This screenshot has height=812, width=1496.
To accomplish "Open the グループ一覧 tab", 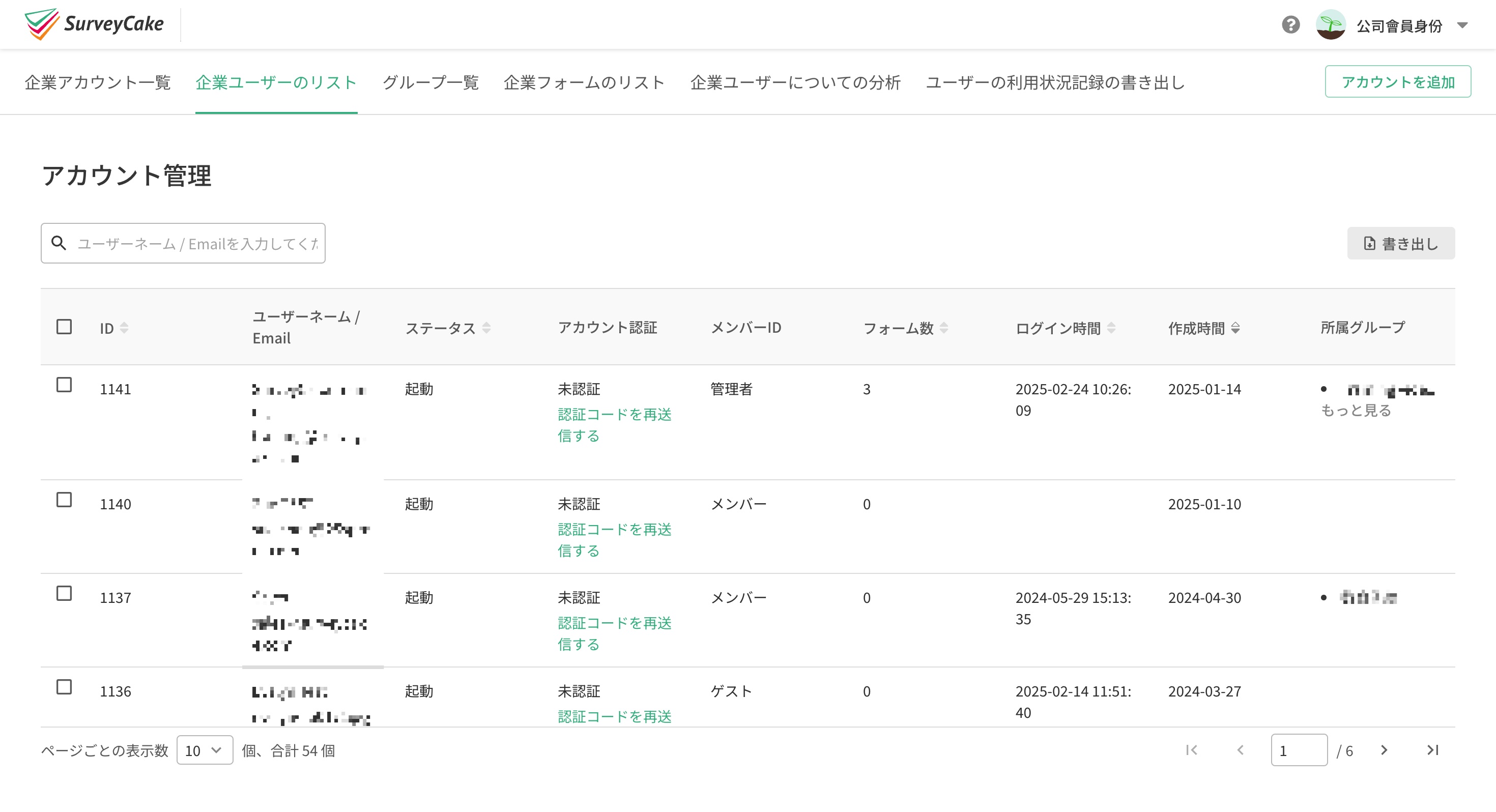I will 430,82.
